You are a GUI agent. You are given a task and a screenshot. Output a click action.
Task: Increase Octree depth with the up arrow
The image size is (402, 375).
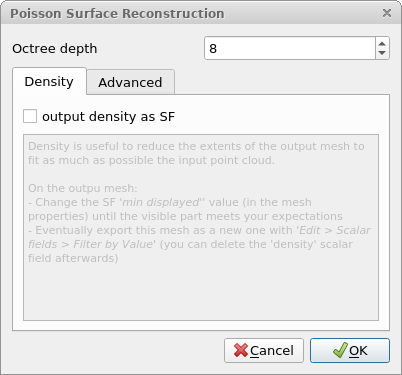[382, 44]
